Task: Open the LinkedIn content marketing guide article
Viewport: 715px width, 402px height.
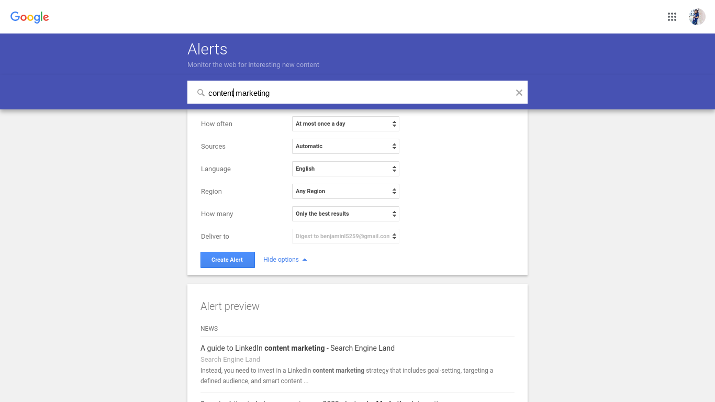Action: 297,348
